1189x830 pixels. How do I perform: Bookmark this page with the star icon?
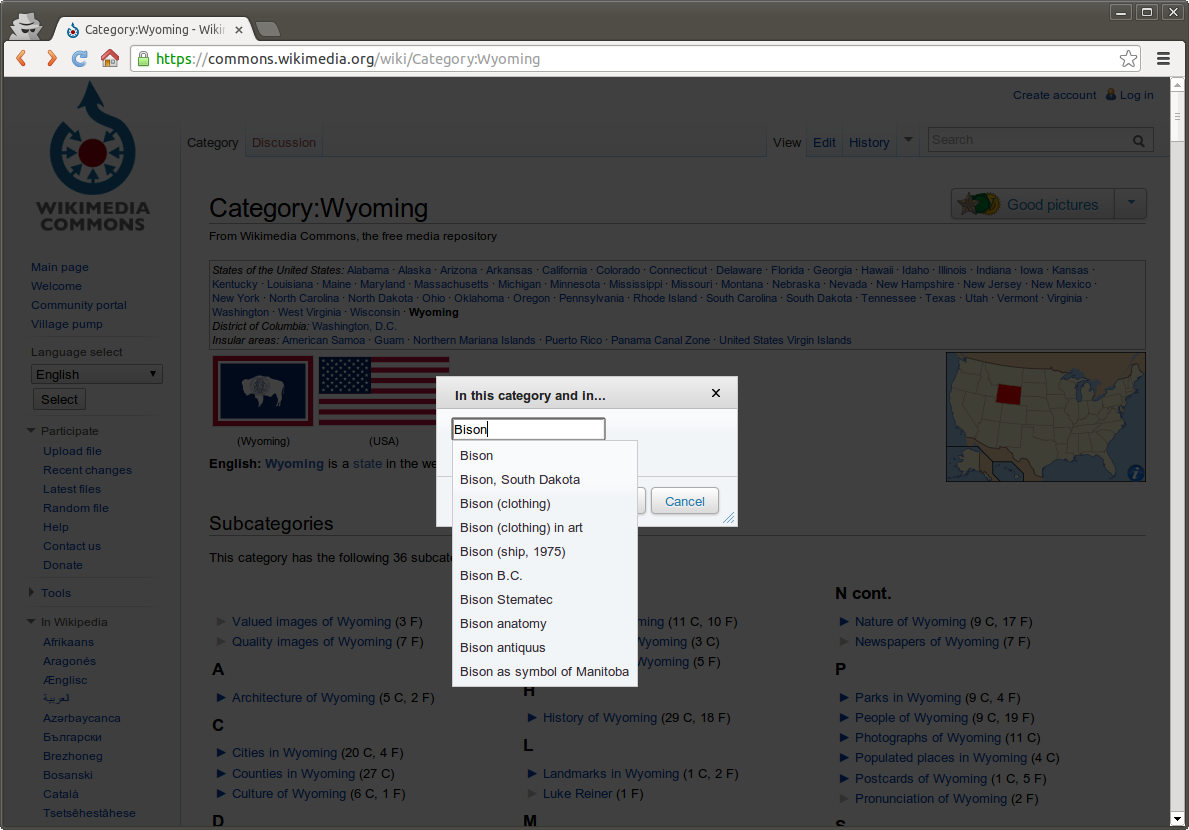tap(1128, 58)
